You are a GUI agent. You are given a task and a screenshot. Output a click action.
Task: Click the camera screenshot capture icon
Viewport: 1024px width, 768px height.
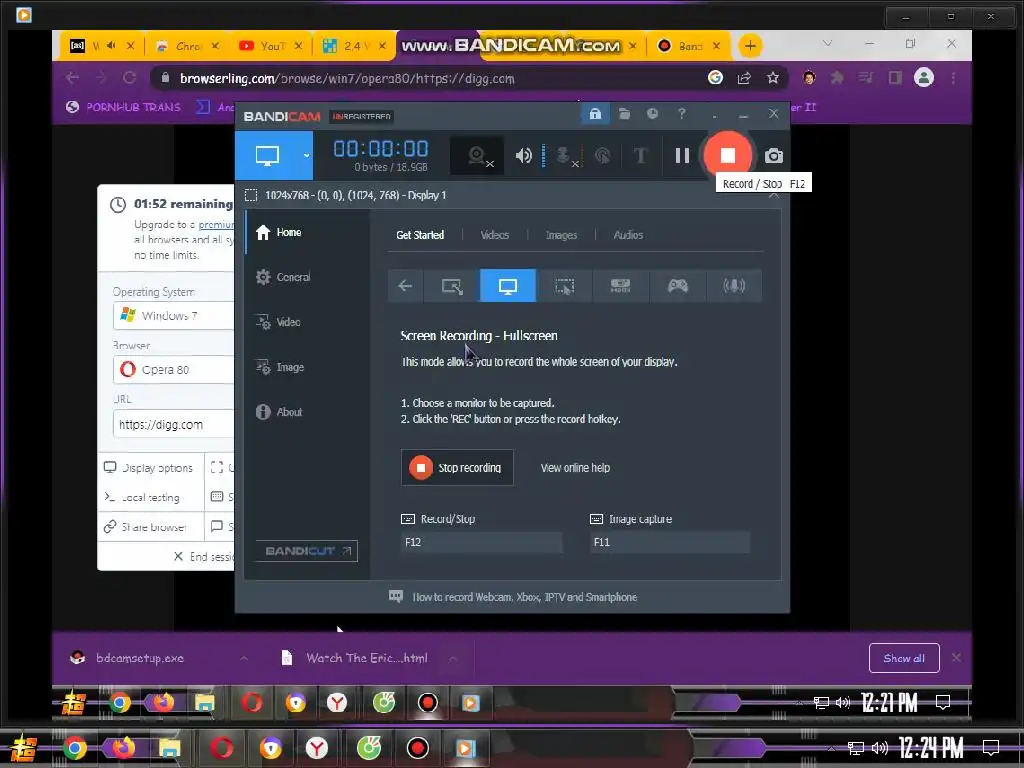pyautogui.click(x=773, y=155)
